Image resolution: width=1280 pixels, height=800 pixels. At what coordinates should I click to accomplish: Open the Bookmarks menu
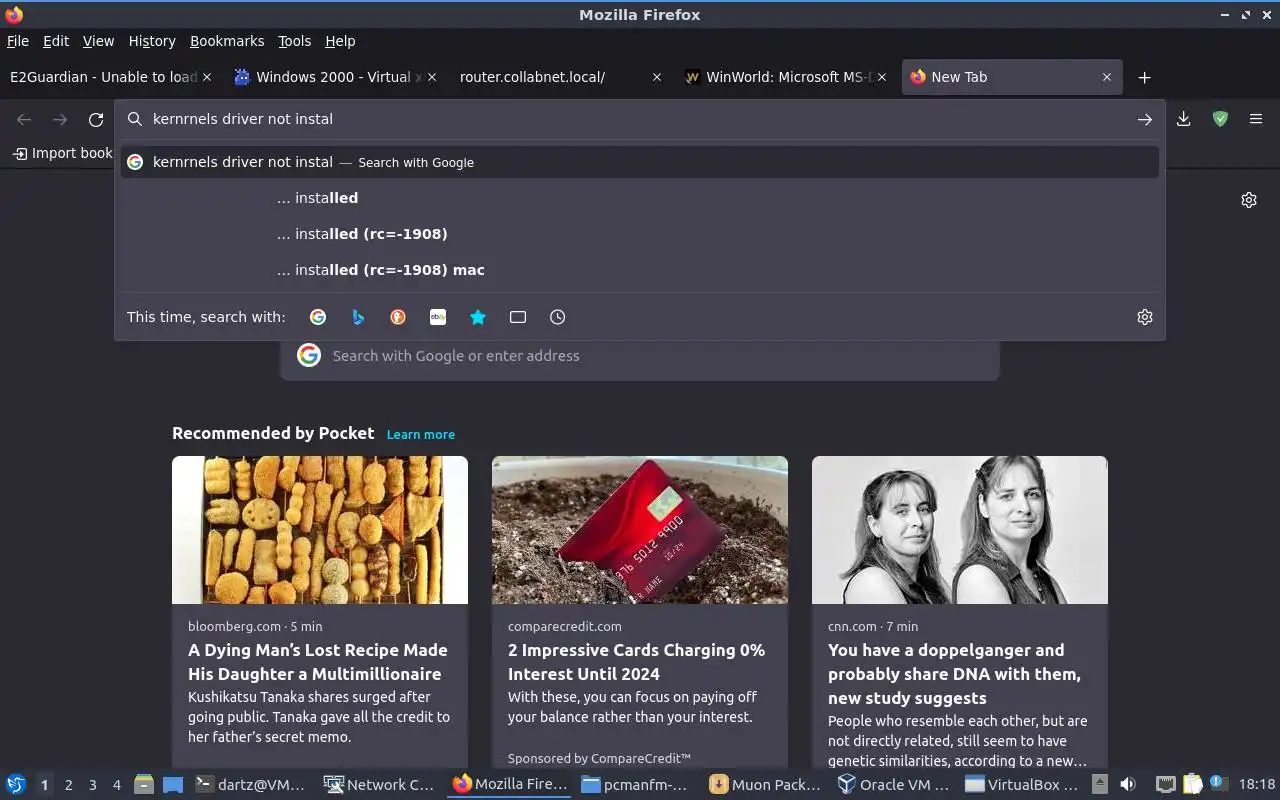[227, 41]
